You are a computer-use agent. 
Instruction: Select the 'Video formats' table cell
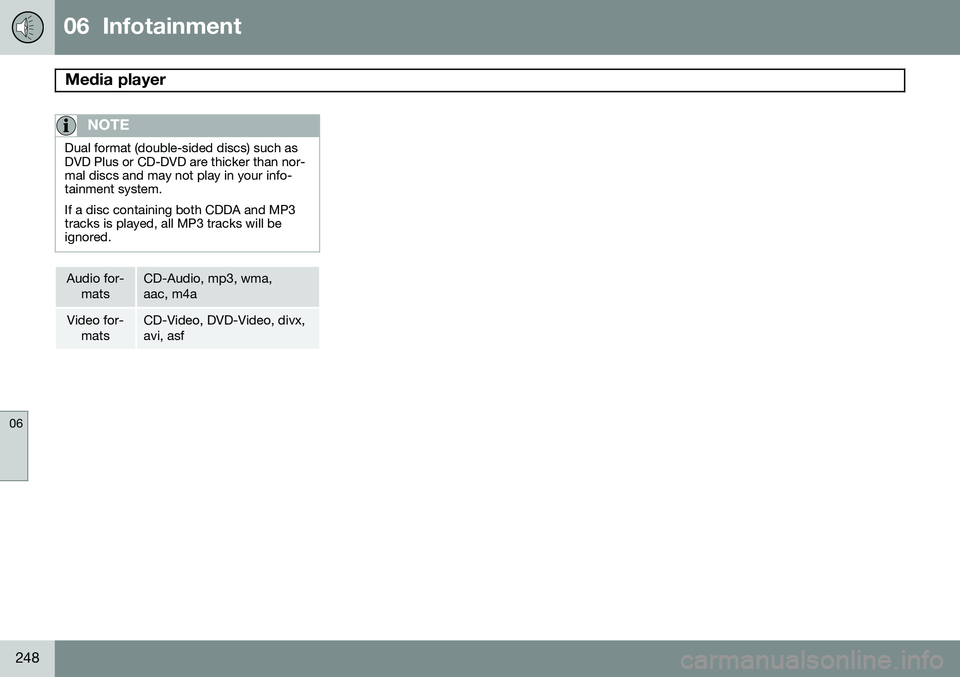[x=95, y=328]
